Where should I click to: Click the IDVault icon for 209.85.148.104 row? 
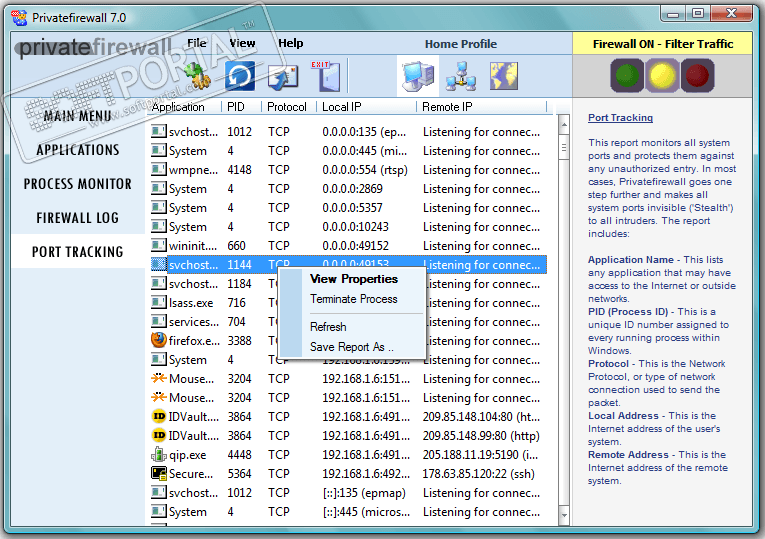[159, 417]
